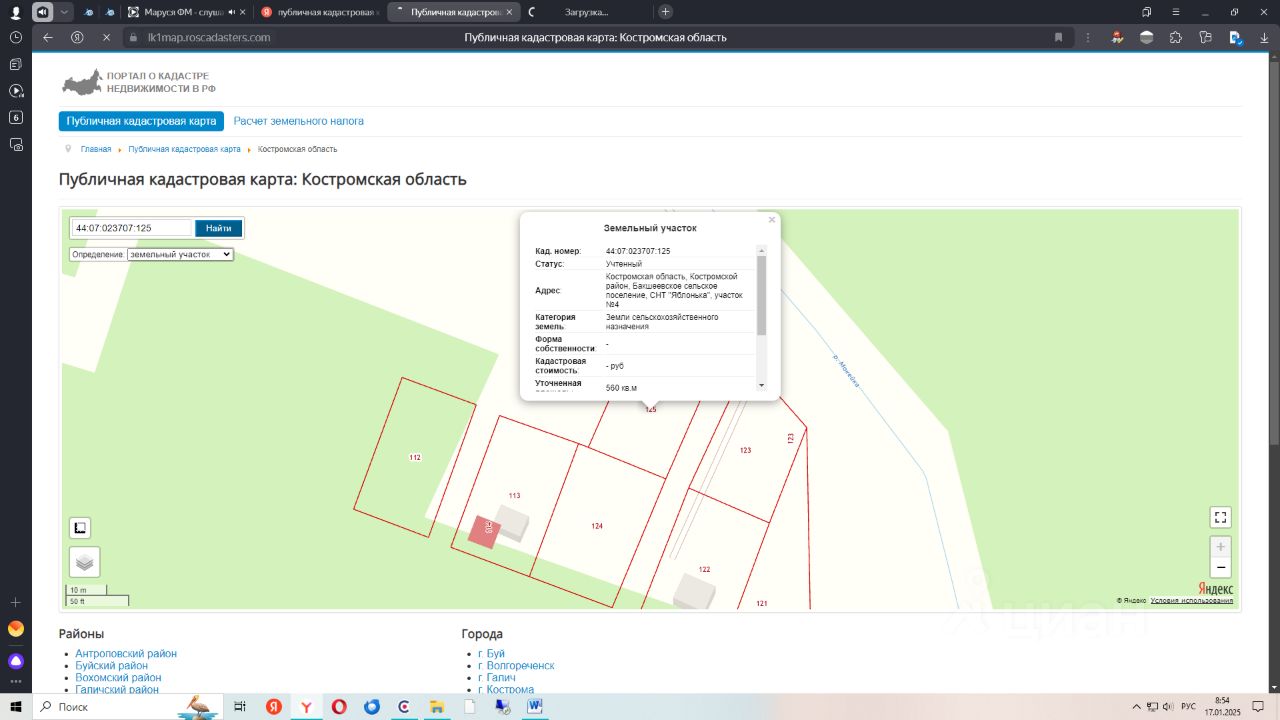Select the Публичная кадастровая карта tab

pos(141,121)
